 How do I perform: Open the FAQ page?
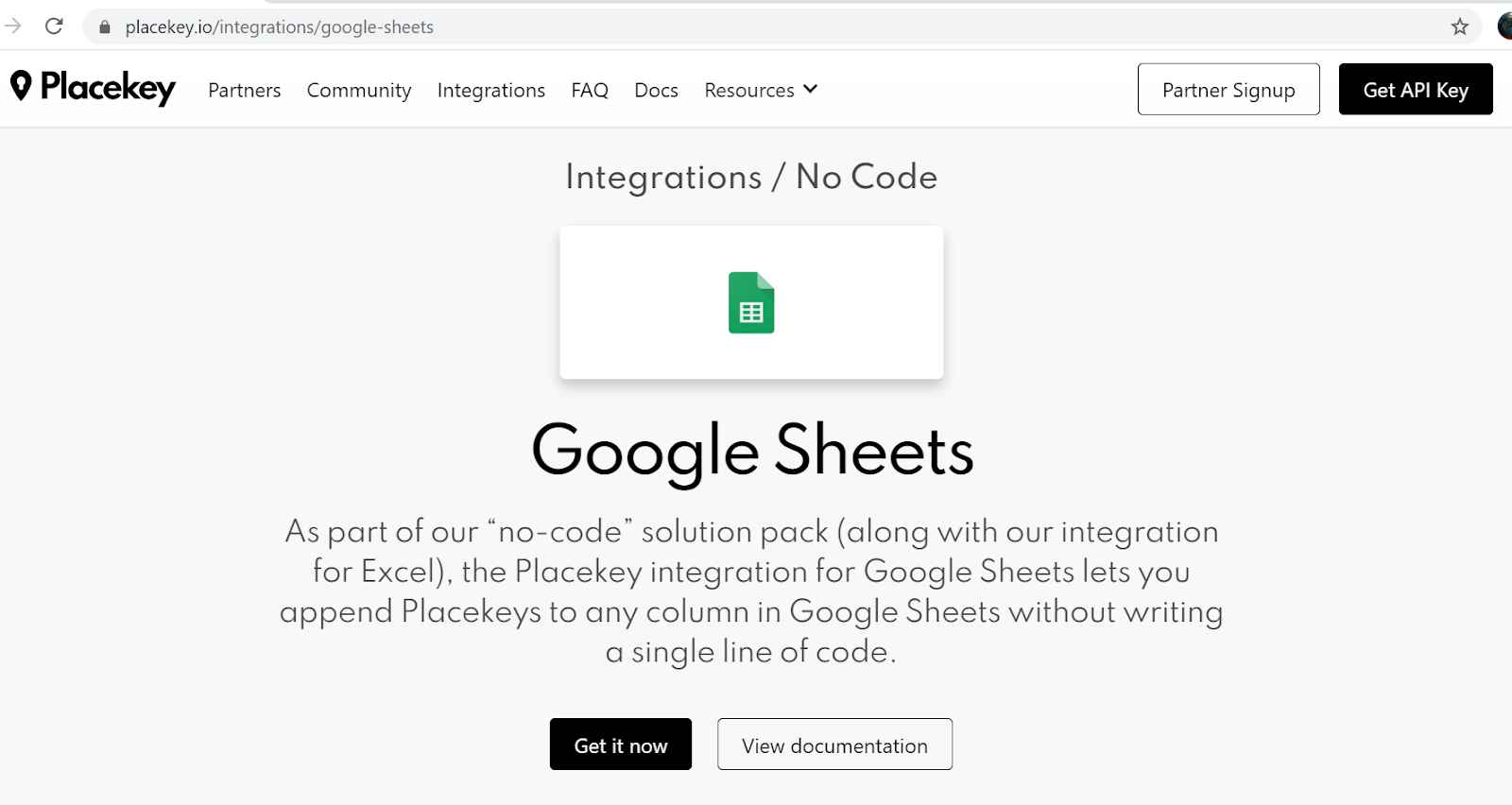[590, 90]
